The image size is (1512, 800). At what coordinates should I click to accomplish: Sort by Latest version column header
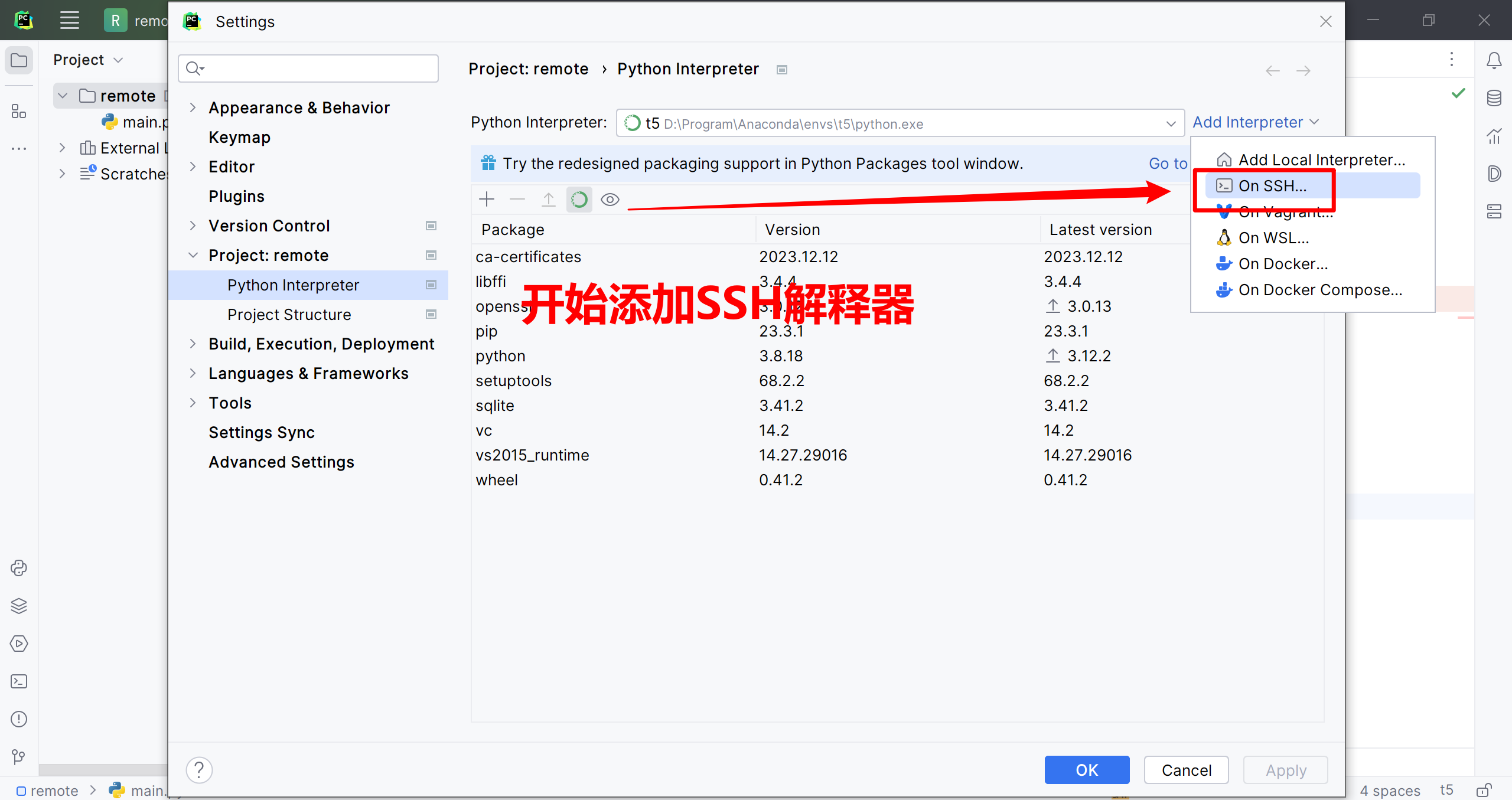pos(1115,230)
